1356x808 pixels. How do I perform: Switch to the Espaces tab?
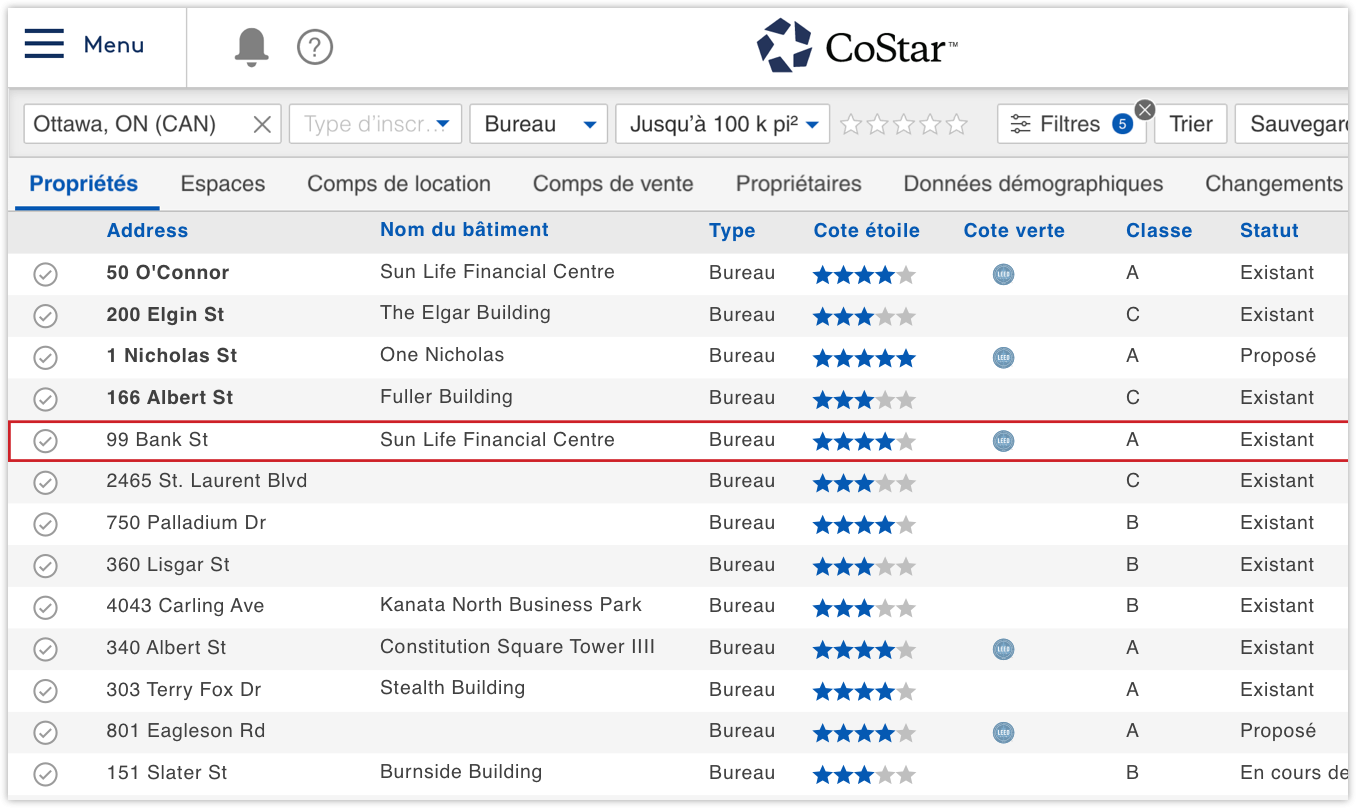[223, 184]
